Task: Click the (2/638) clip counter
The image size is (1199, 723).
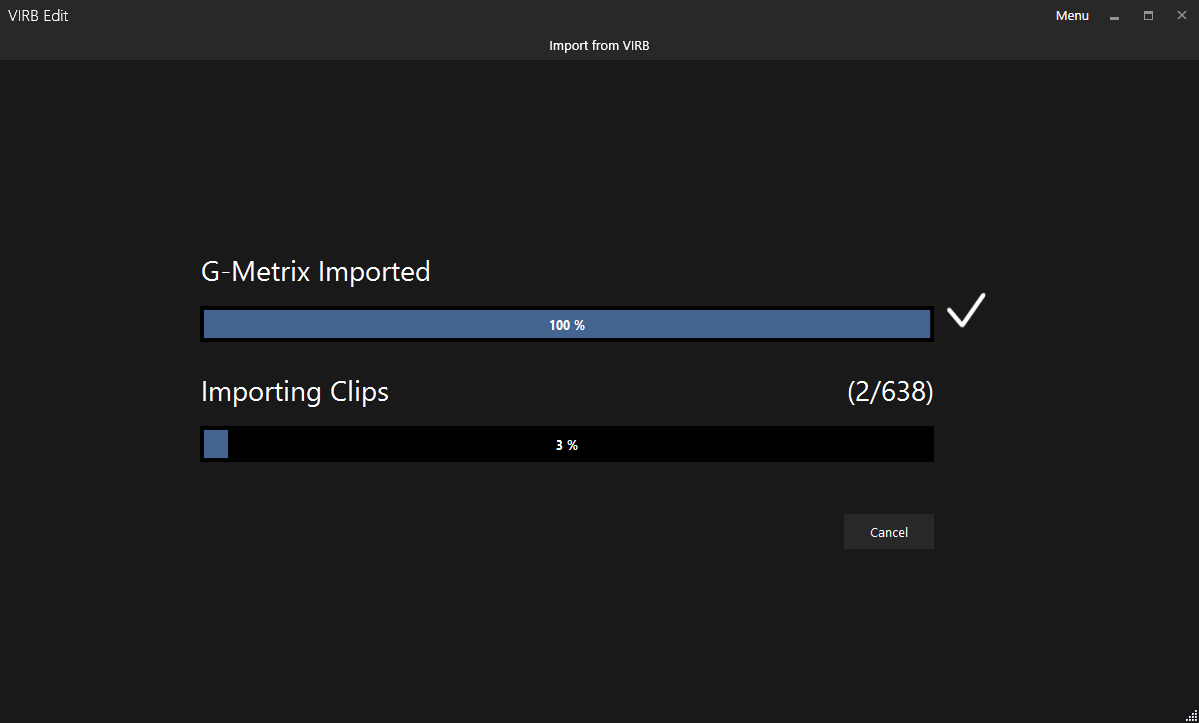Action: tap(890, 392)
